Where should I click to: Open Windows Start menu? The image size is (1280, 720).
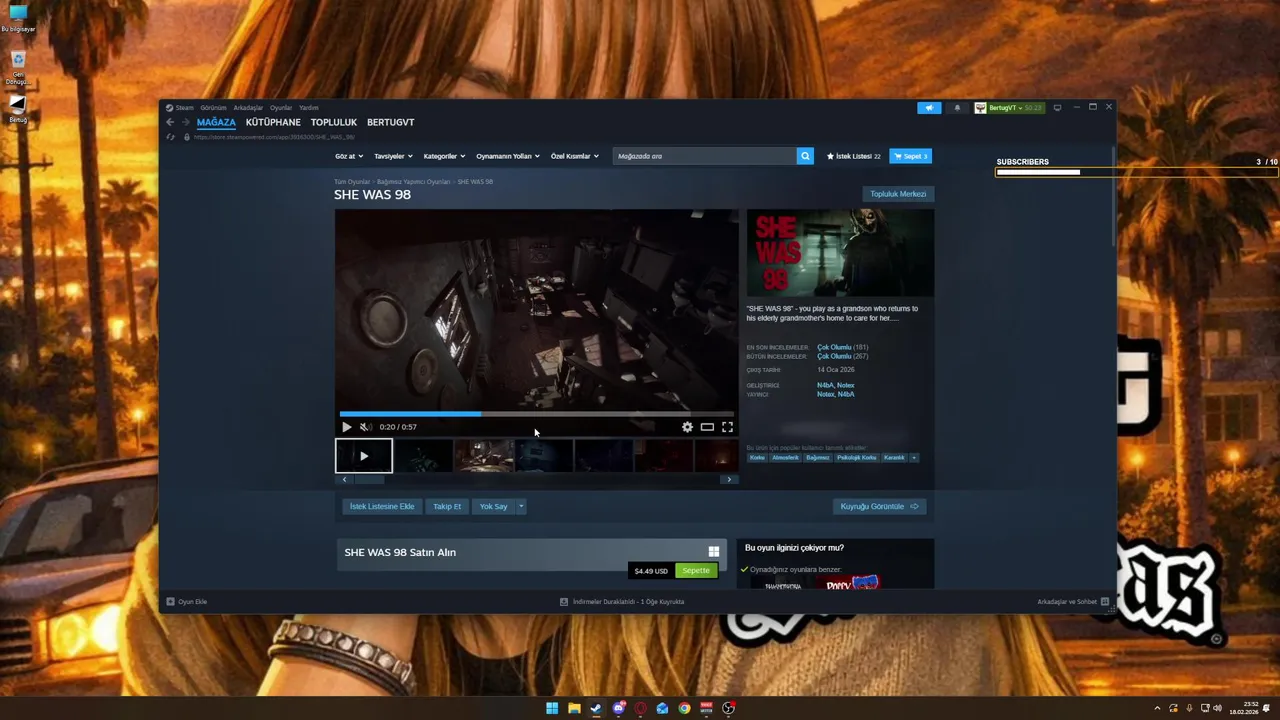(x=552, y=708)
